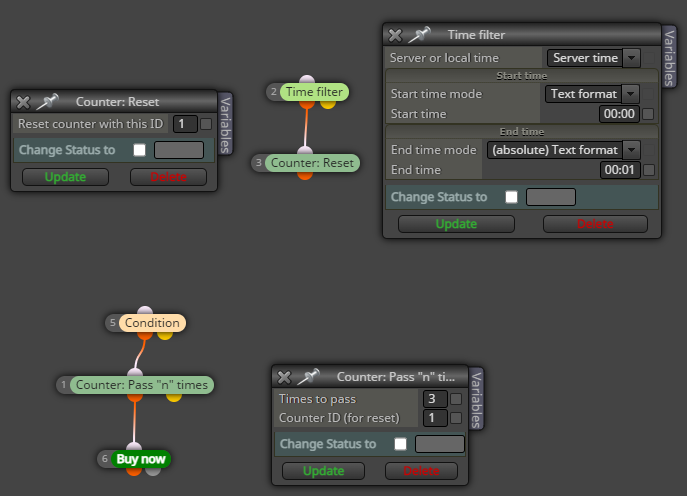This screenshot has width=687, height=496.
Task: Edit the Reset counter with this ID field
Action: (x=185, y=124)
